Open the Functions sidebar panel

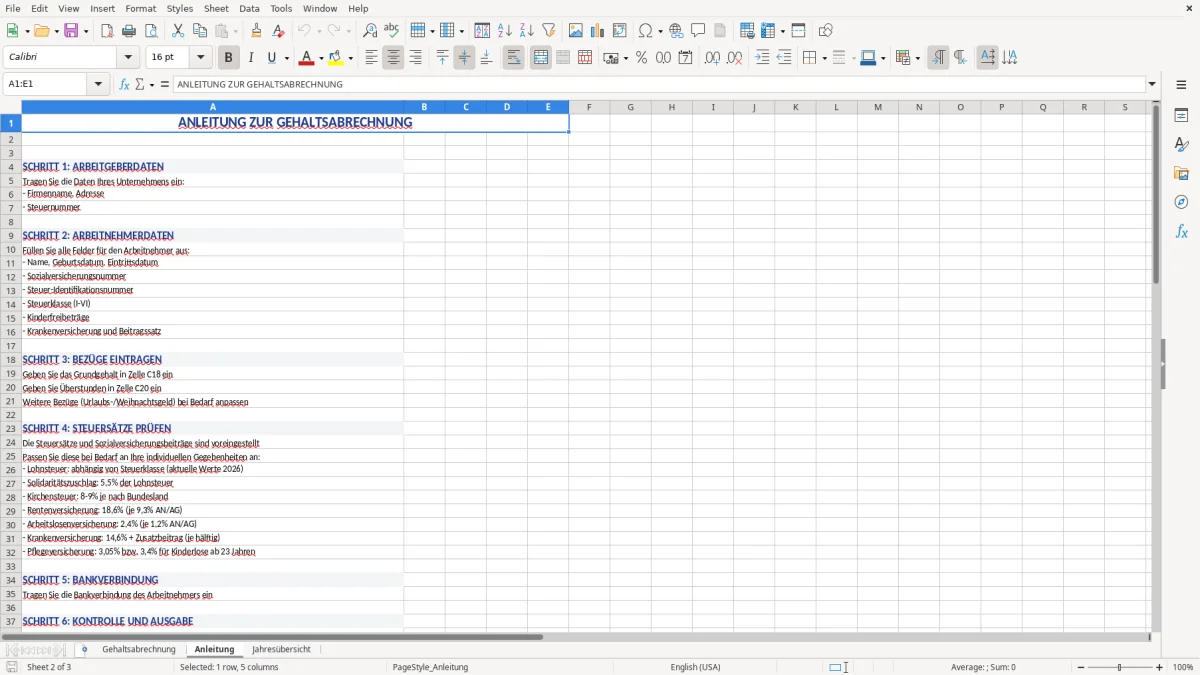pyautogui.click(x=1182, y=231)
